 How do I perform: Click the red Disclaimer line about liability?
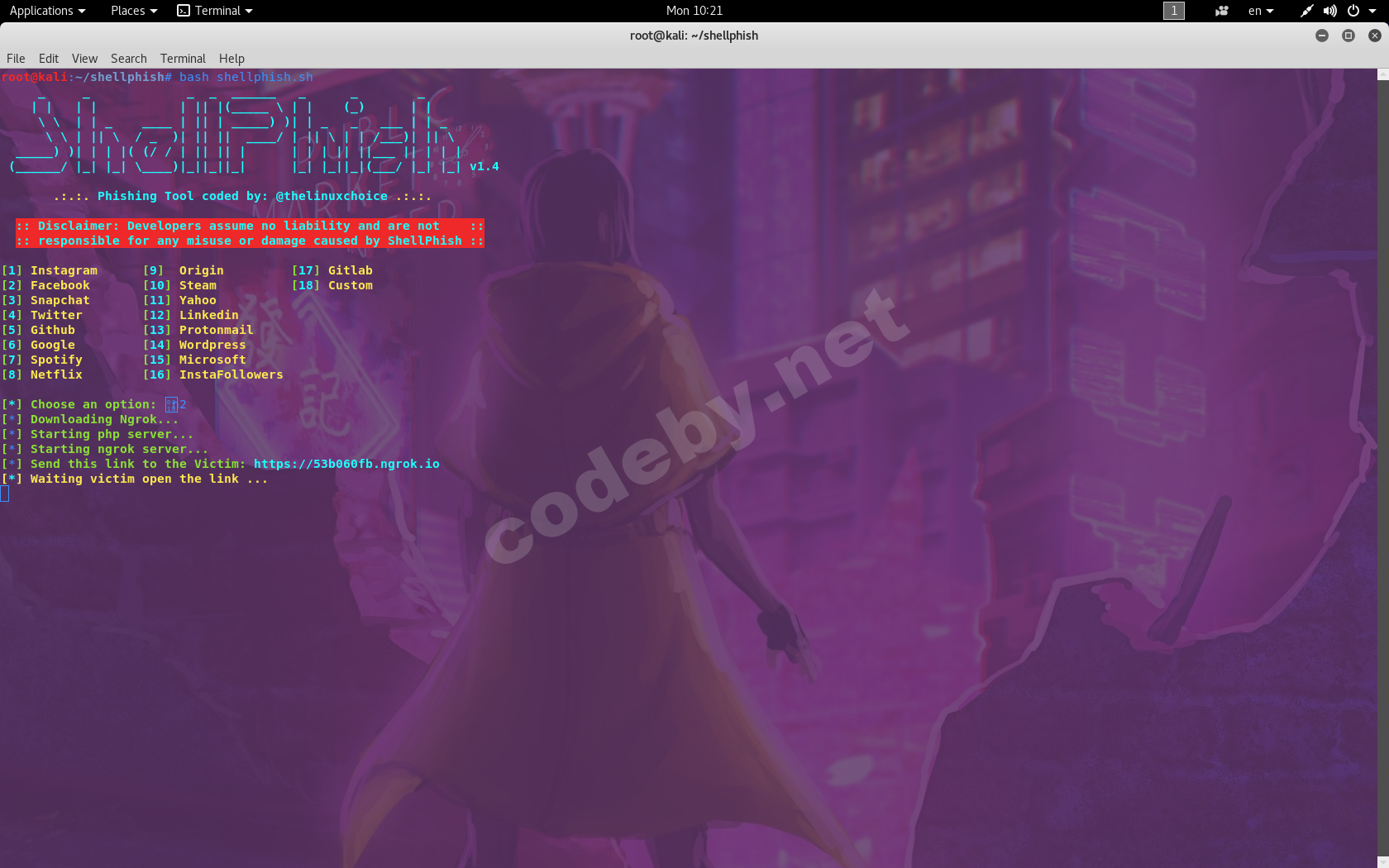[x=250, y=226]
